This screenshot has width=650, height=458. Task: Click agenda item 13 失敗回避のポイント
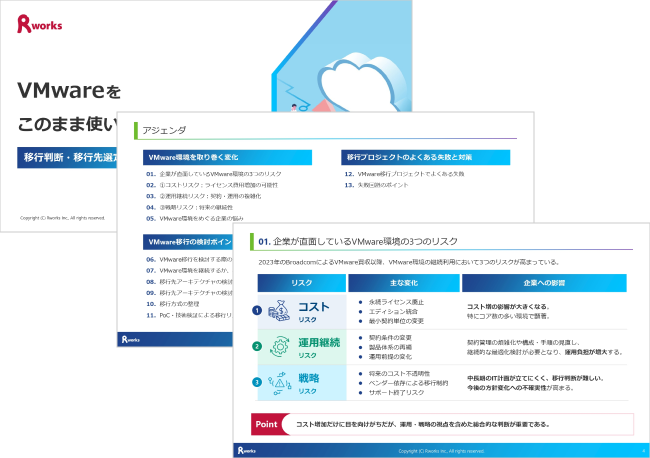tap(376, 185)
